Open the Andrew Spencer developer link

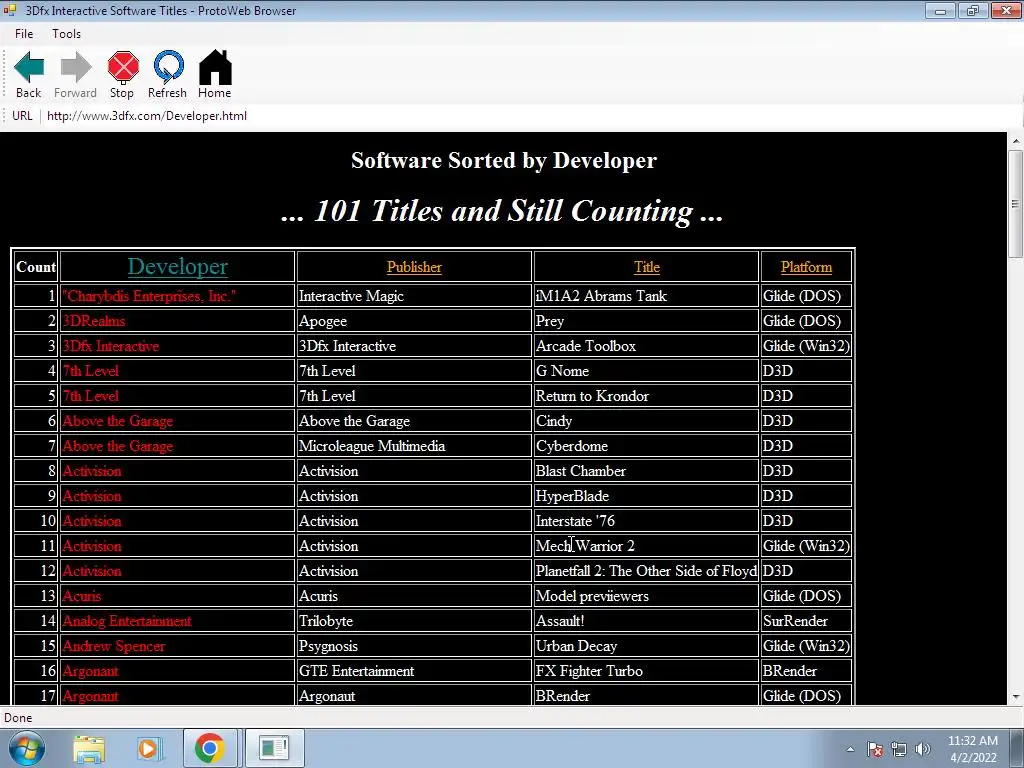tap(114, 646)
